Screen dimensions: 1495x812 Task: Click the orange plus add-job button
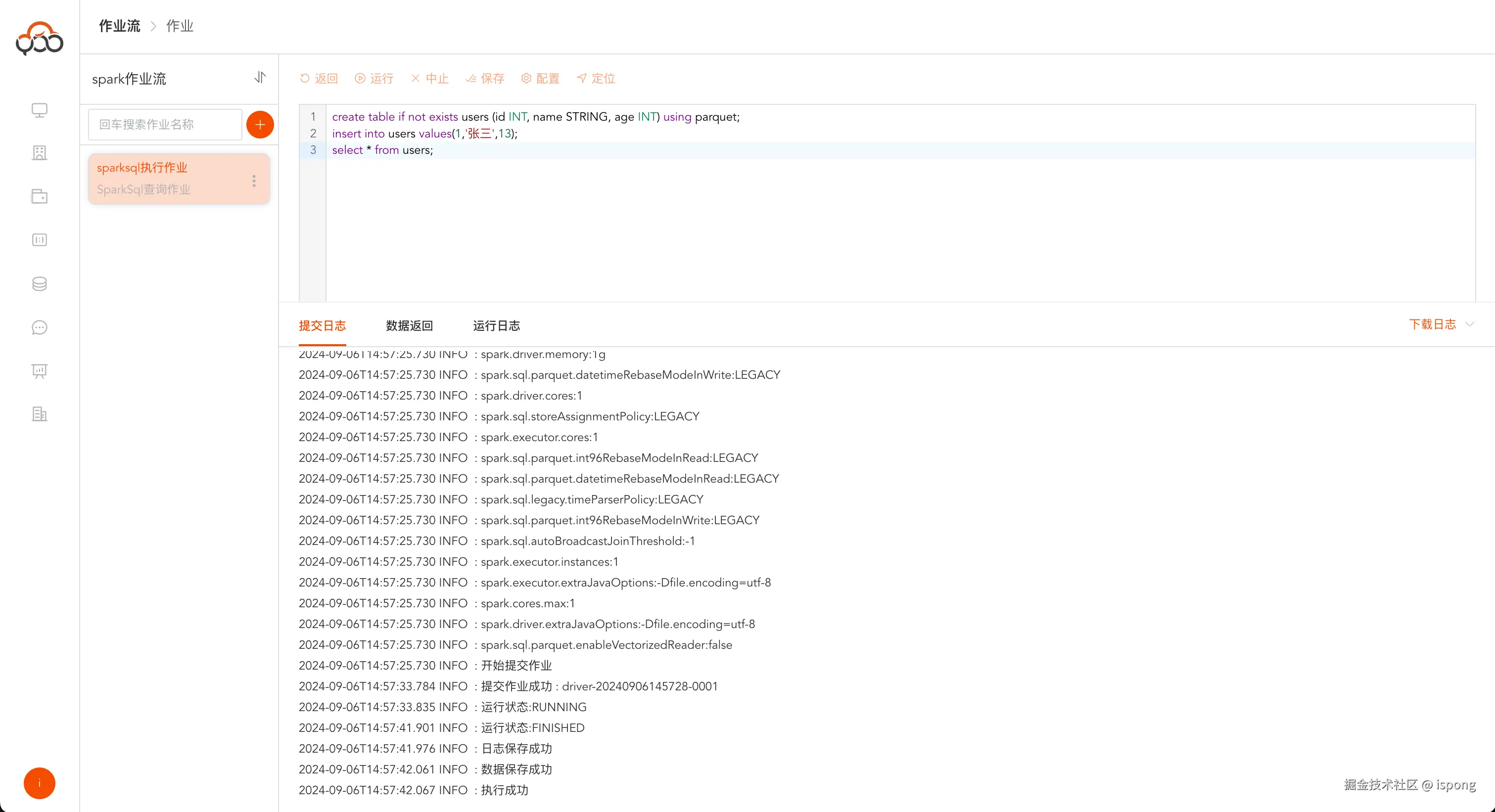(x=260, y=125)
